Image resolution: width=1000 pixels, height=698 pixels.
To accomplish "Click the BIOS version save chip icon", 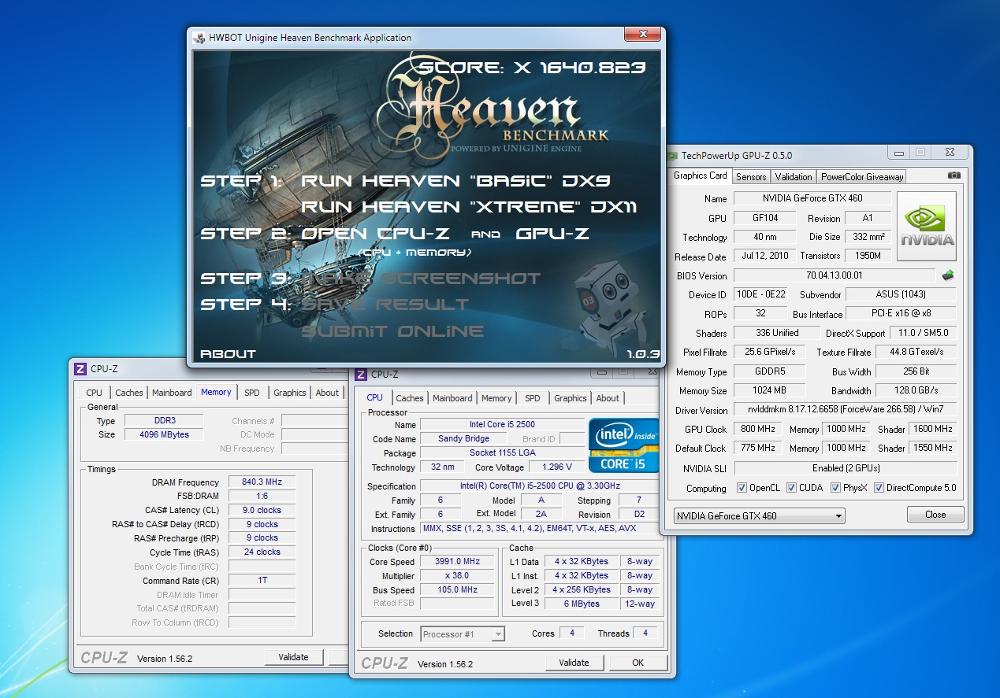I will (948, 276).
